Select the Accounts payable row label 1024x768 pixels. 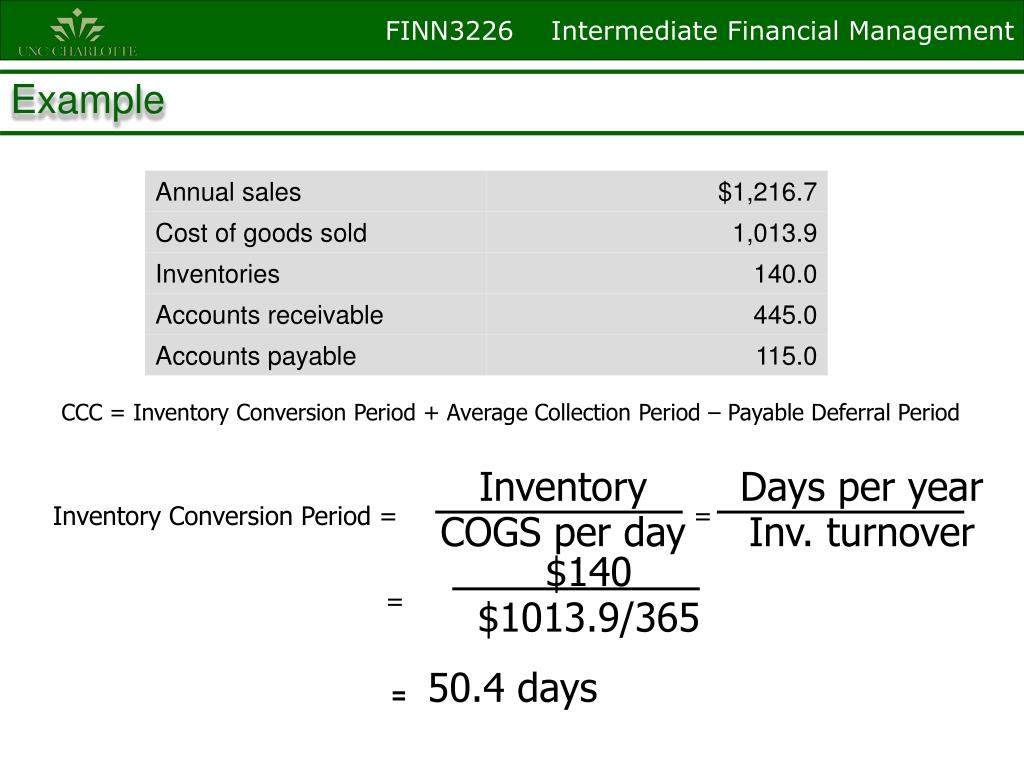pos(255,357)
